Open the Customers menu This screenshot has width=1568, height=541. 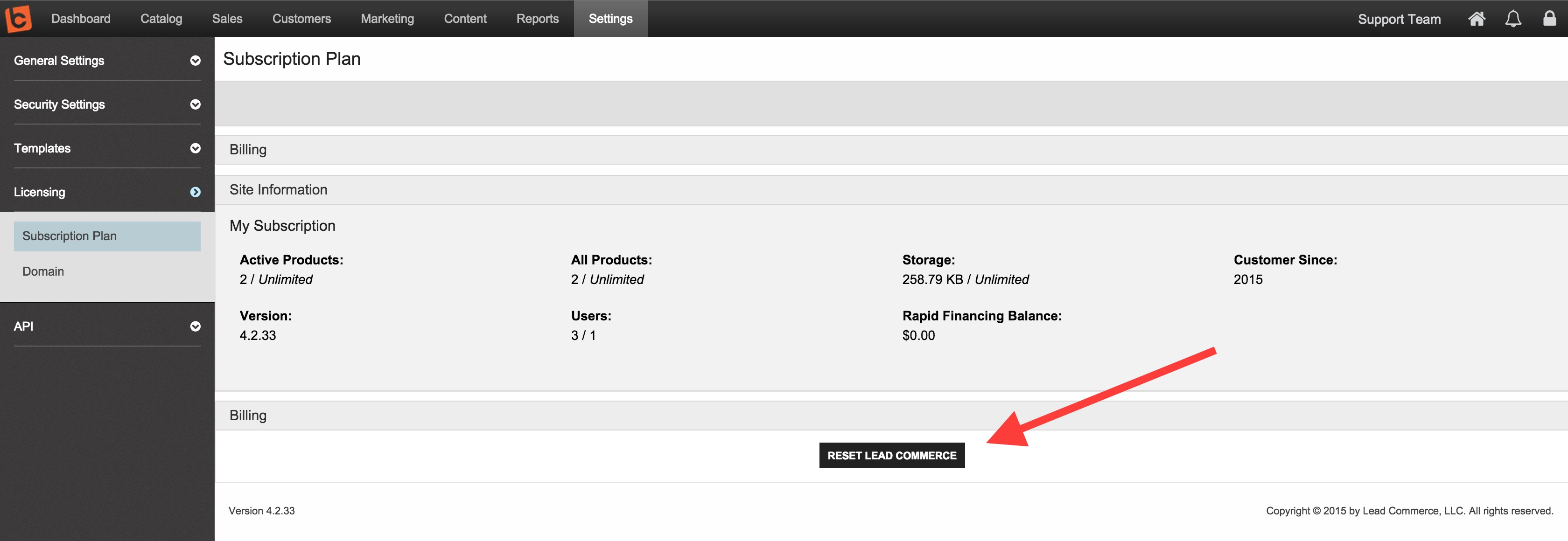[x=301, y=18]
